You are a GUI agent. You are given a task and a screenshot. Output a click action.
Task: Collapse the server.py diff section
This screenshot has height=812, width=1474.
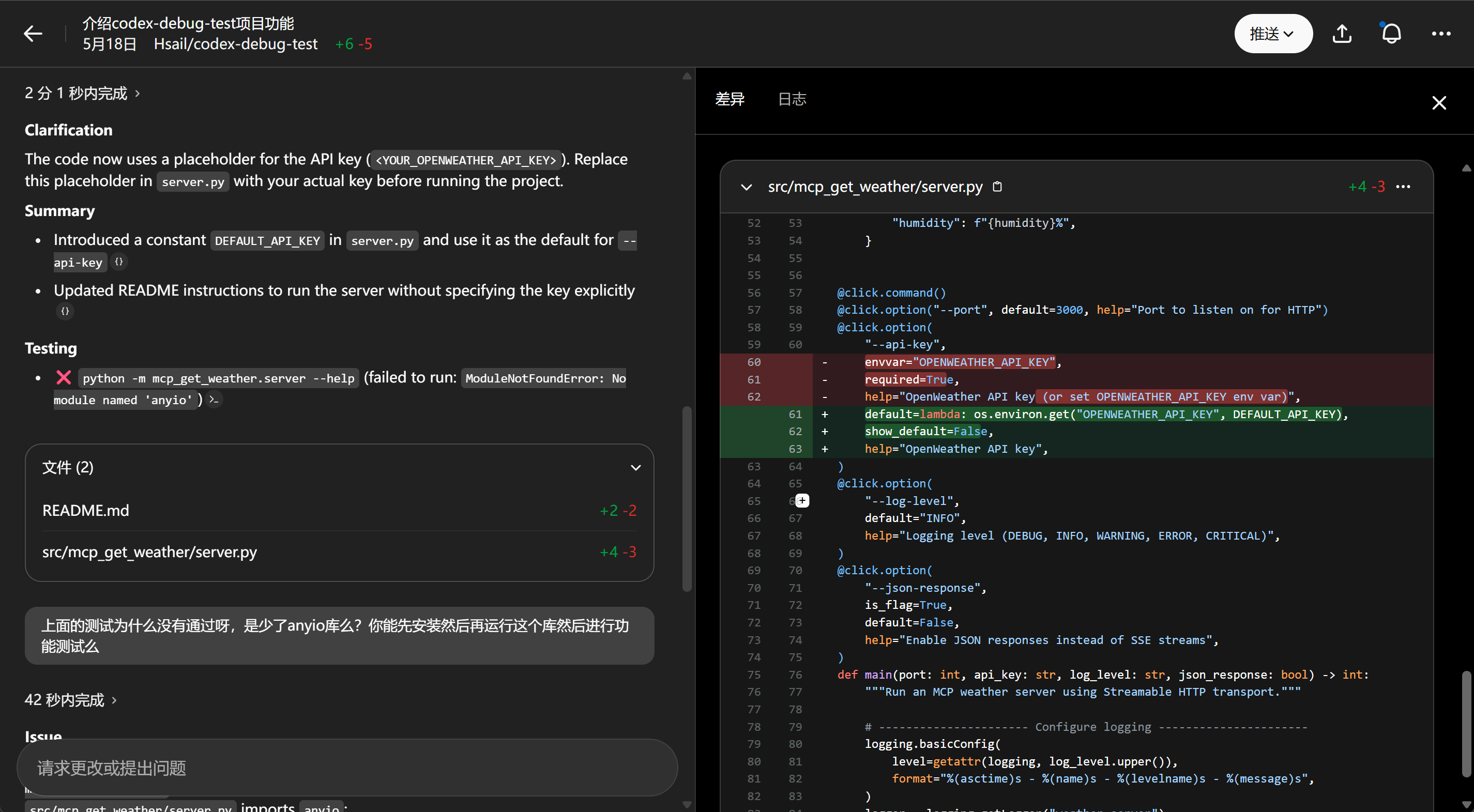pyautogui.click(x=746, y=187)
